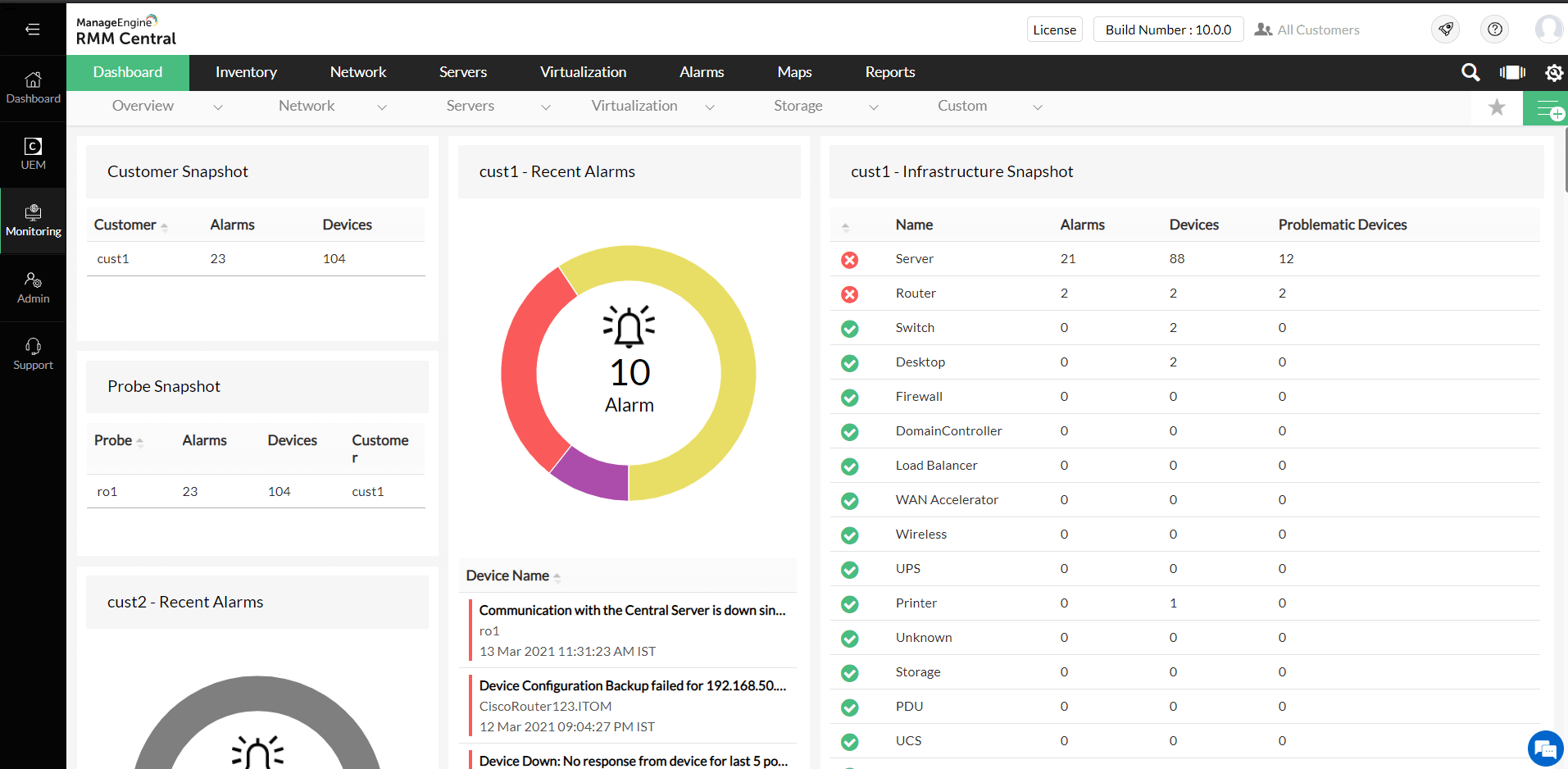Viewport: 1568px width, 769px height.
Task: Mark this dashboard as favorite
Action: pos(1497,107)
